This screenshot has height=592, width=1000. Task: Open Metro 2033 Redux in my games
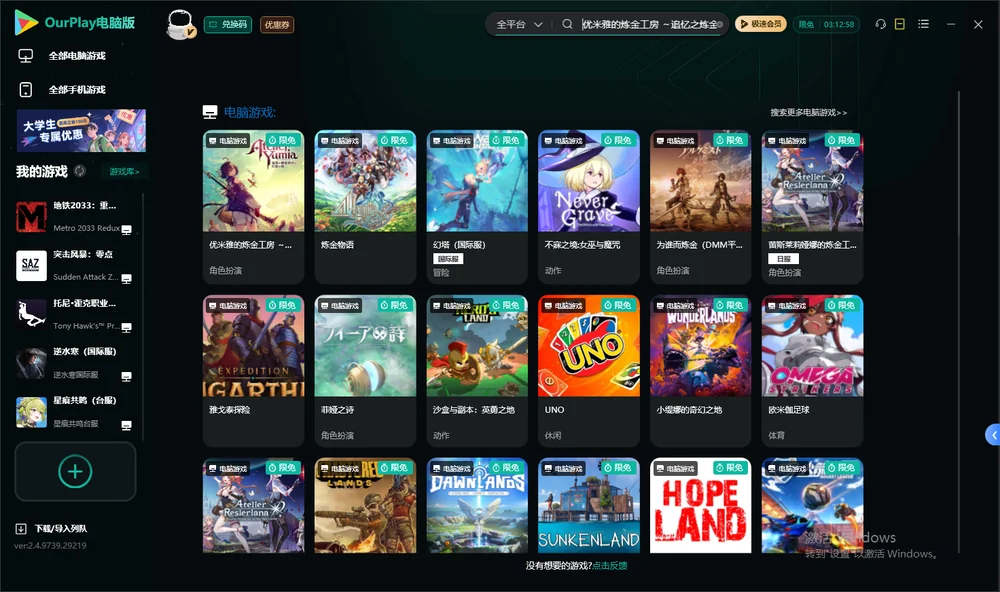click(75, 217)
